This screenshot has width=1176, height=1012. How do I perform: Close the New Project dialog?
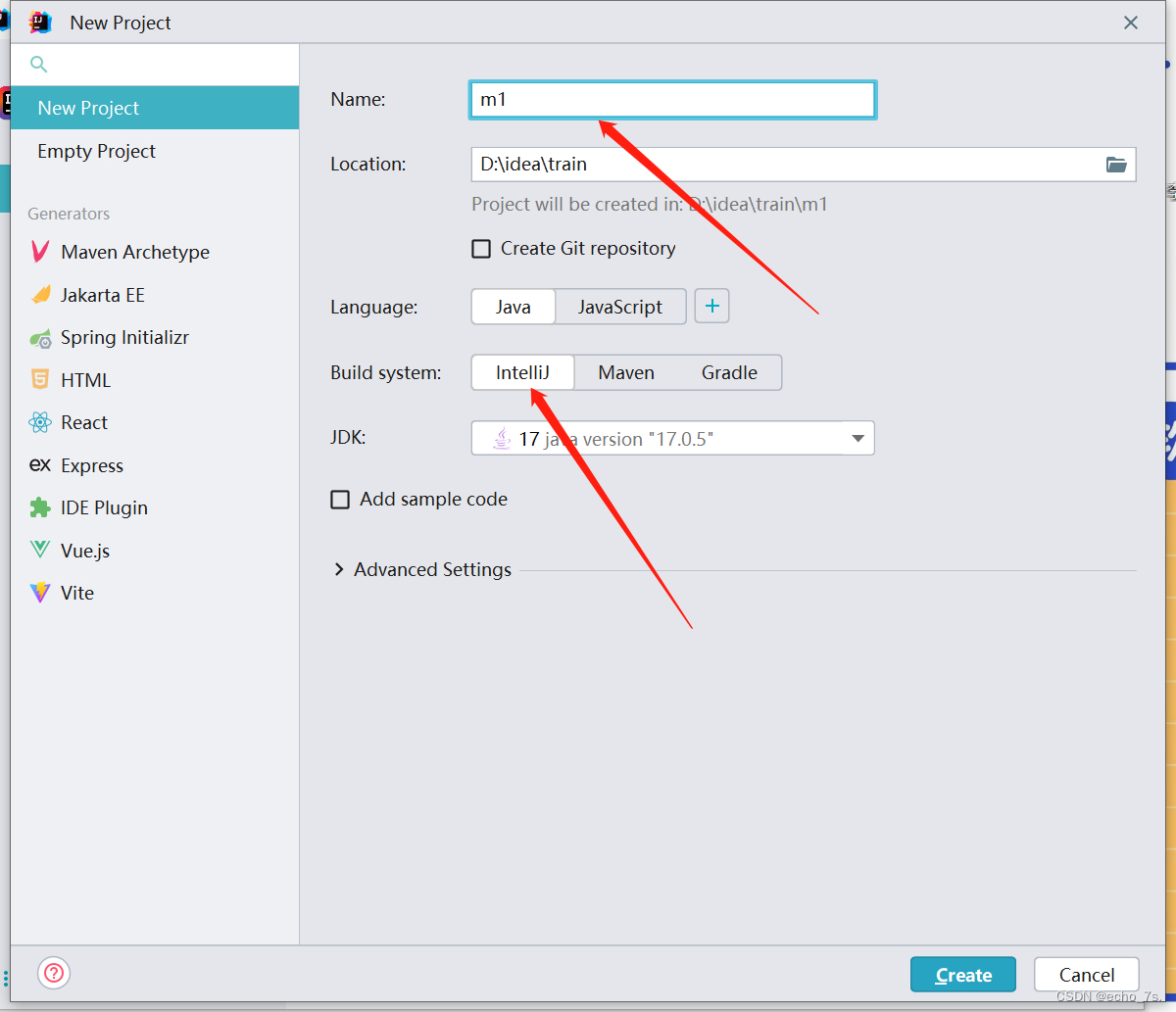coord(1131,23)
